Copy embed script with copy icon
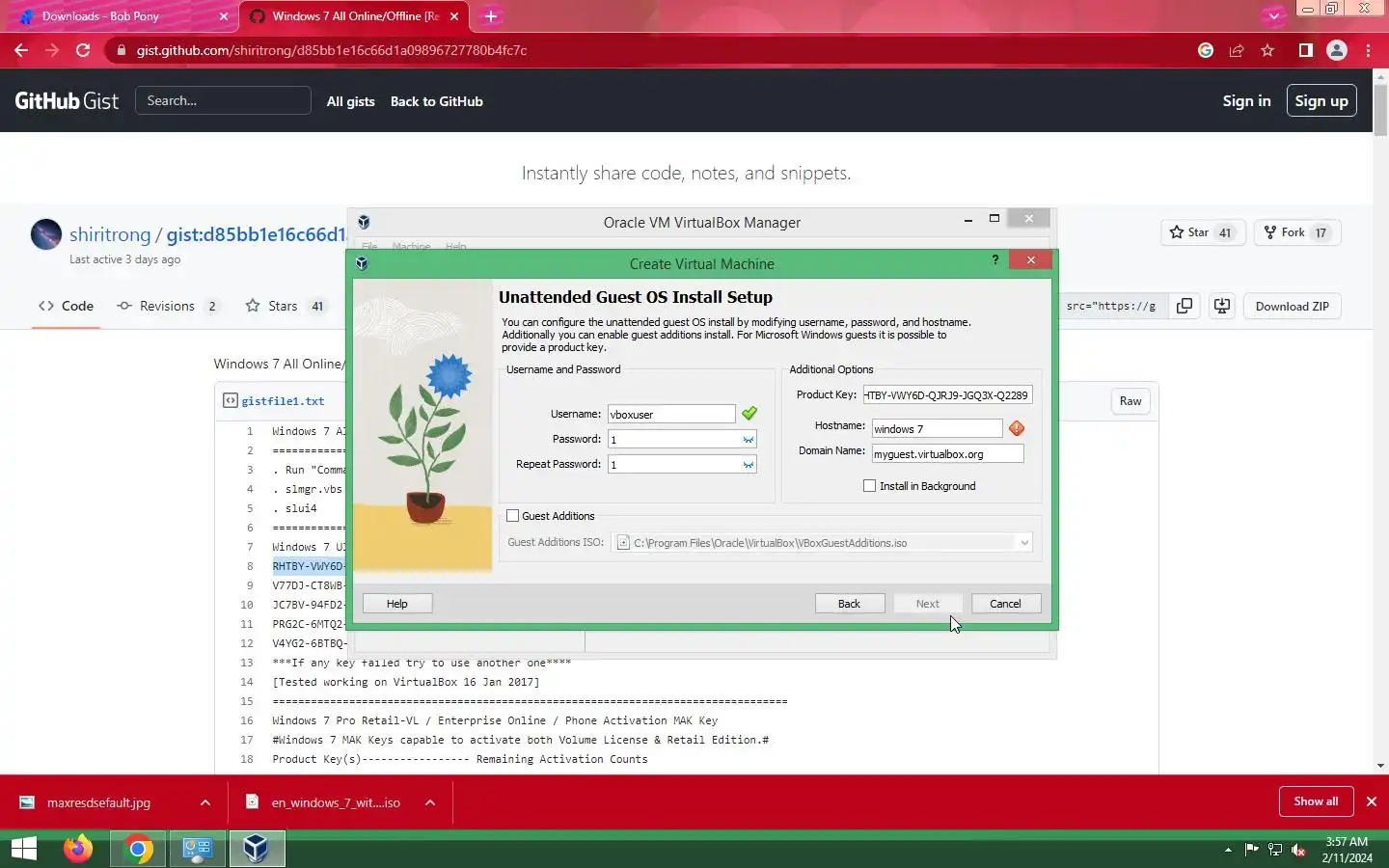The width and height of the screenshot is (1389, 868). [x=1185, y=306]
